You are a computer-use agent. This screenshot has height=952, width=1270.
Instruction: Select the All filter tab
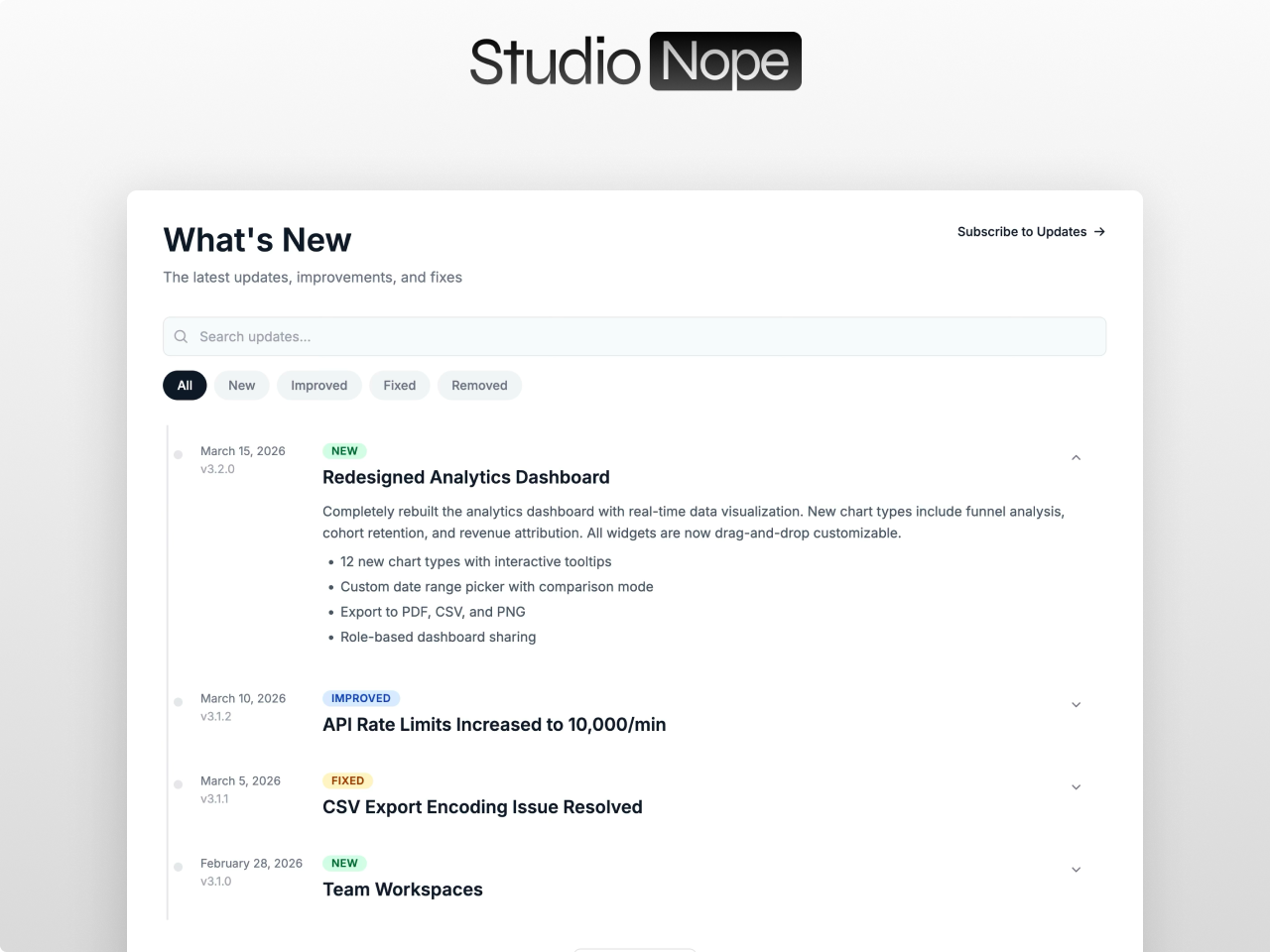pyautogui.click(x=185, y=385)
